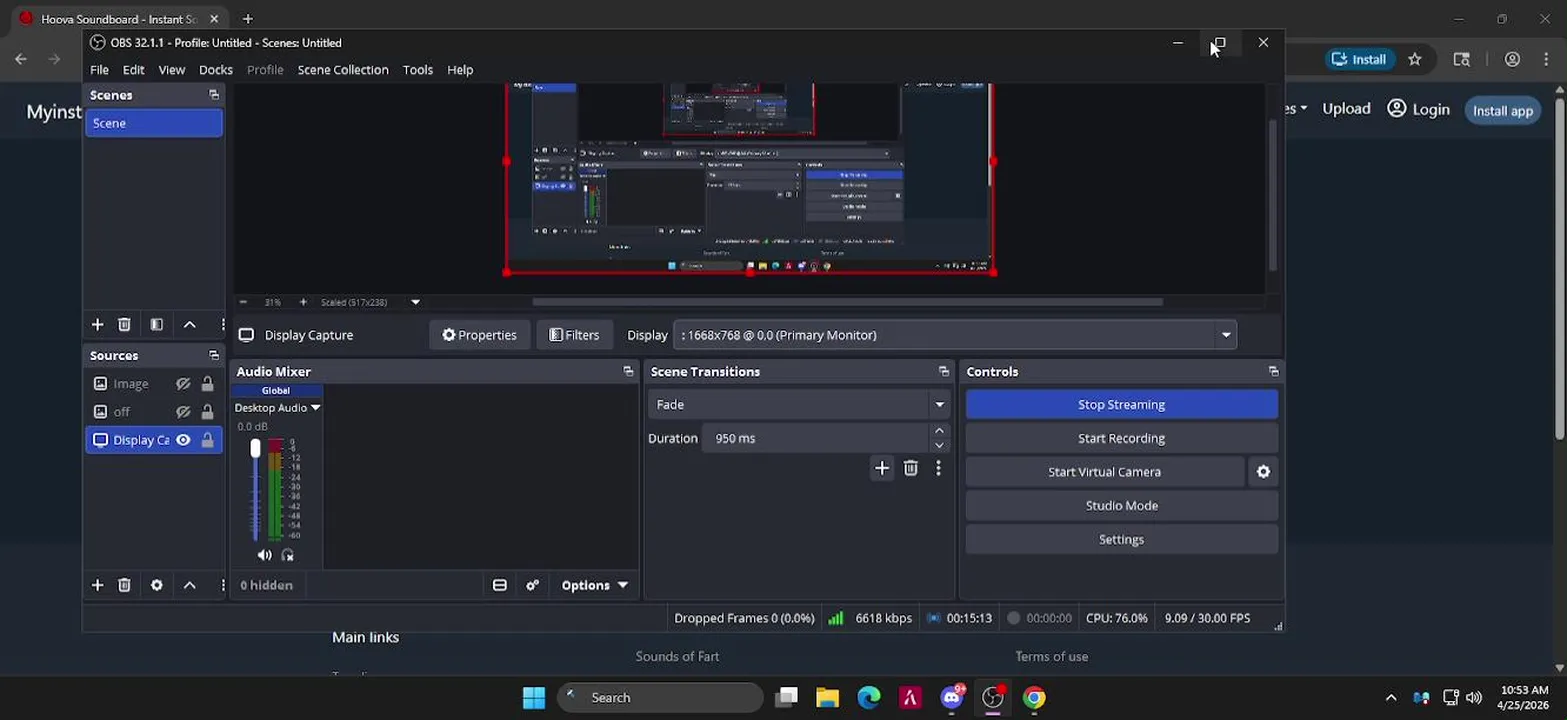Open File Explorer from taskbar
Viewport: 1567px width, 720px height.
click(827, 698)
